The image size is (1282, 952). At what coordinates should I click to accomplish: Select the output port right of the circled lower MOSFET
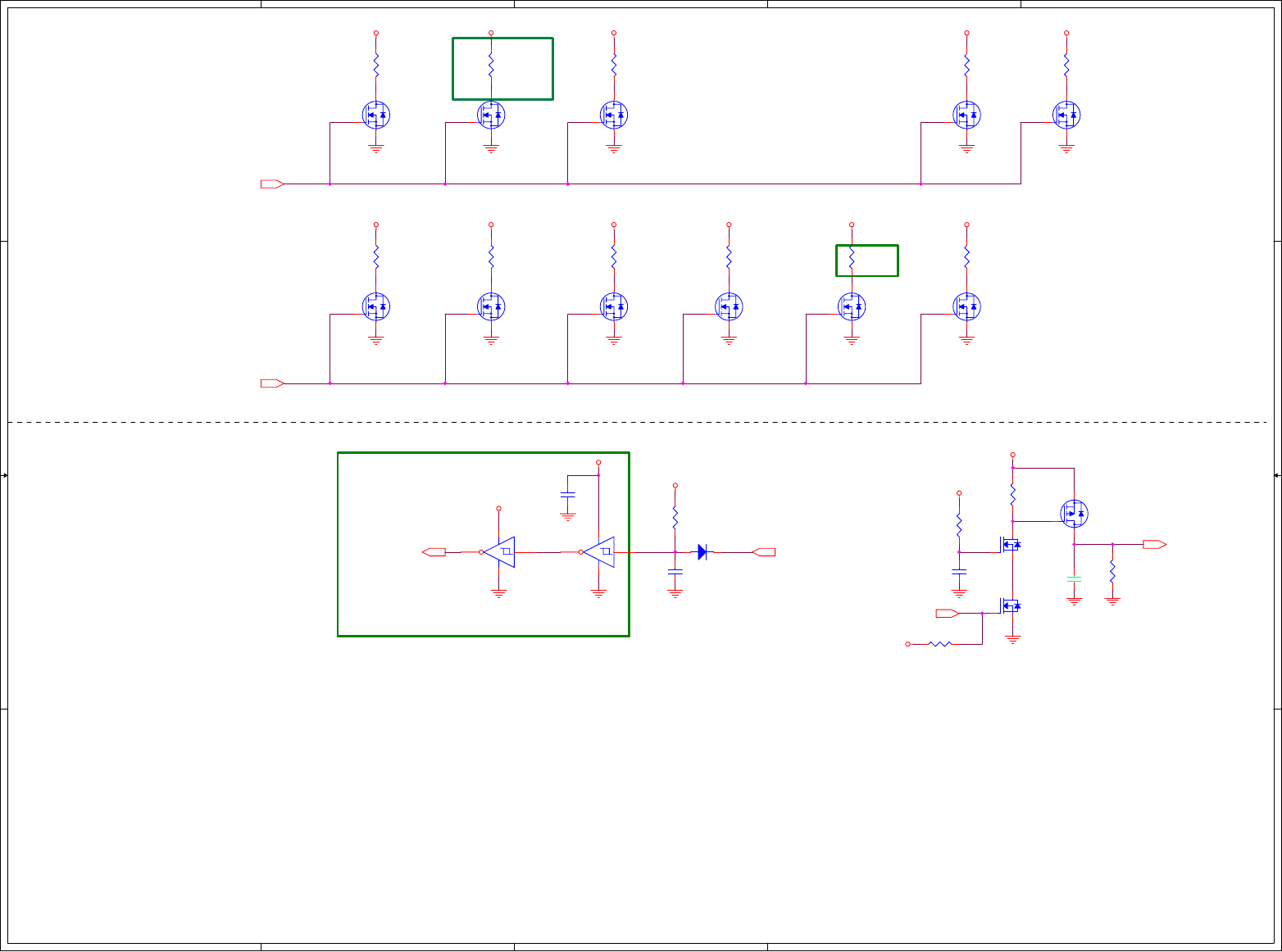1155,544
